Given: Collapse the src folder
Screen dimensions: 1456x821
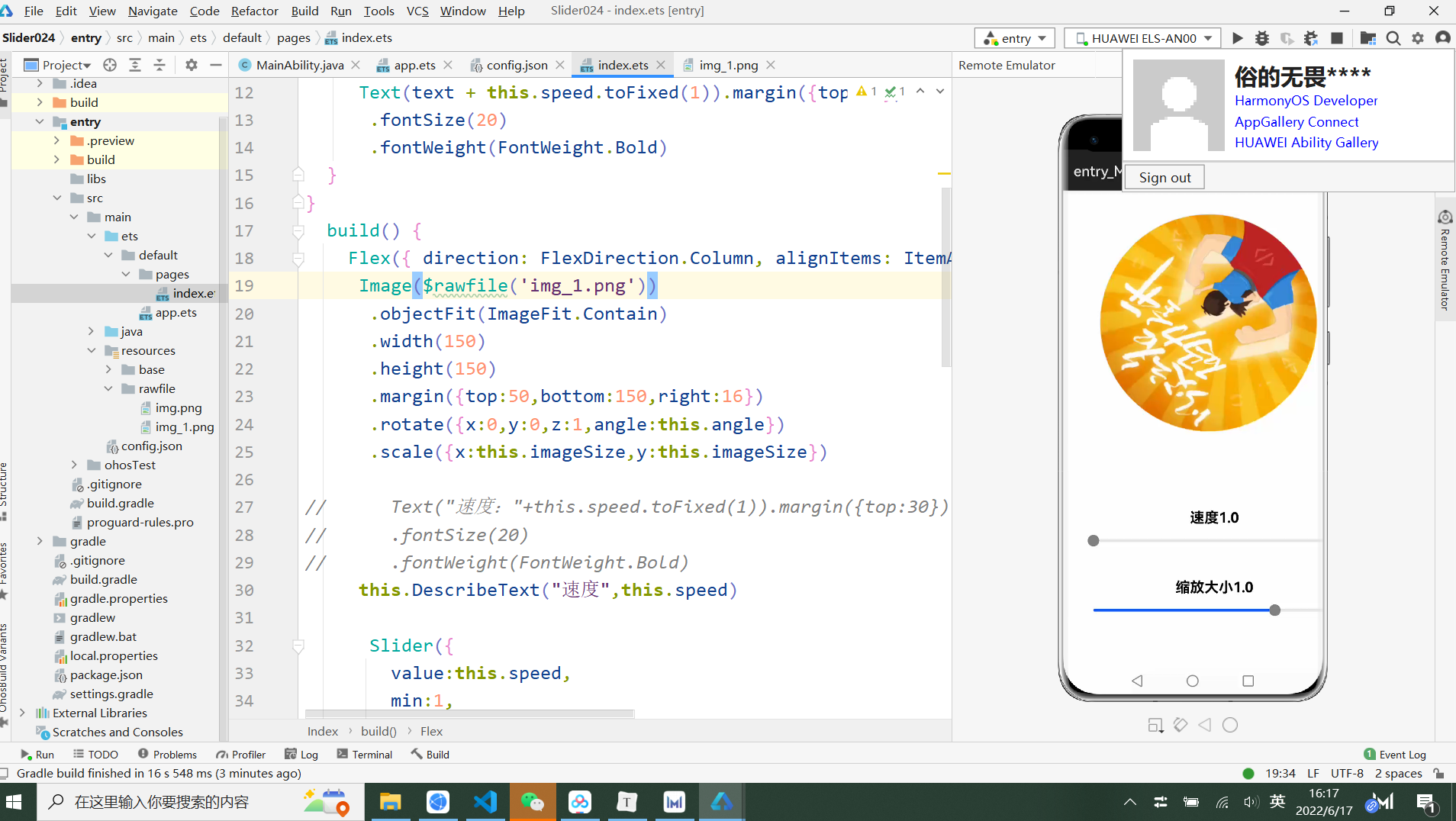Looking at the screenshot, I should pos(56,198).
